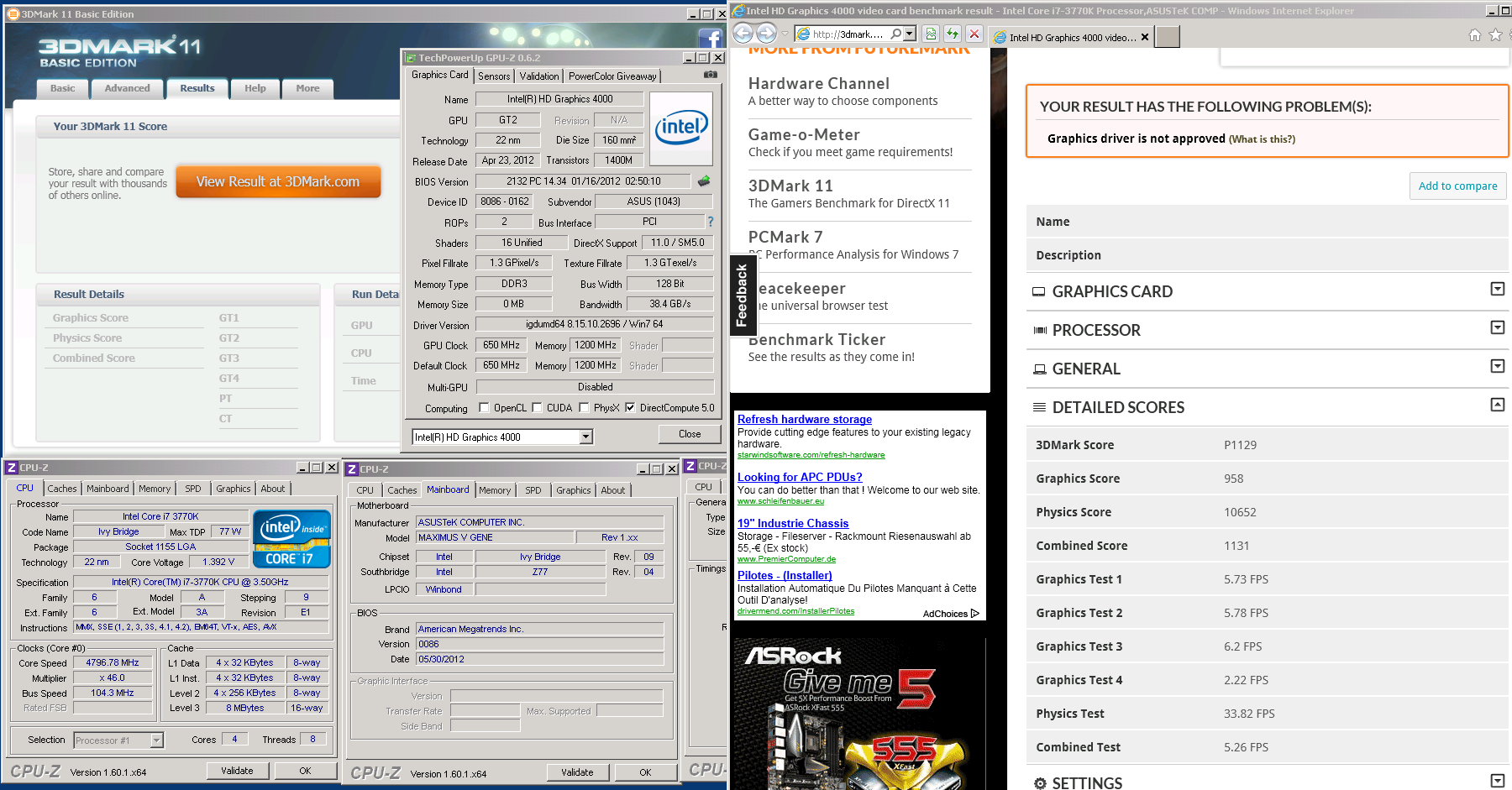Click the address bar search magnifier icon

pos(895,34)
